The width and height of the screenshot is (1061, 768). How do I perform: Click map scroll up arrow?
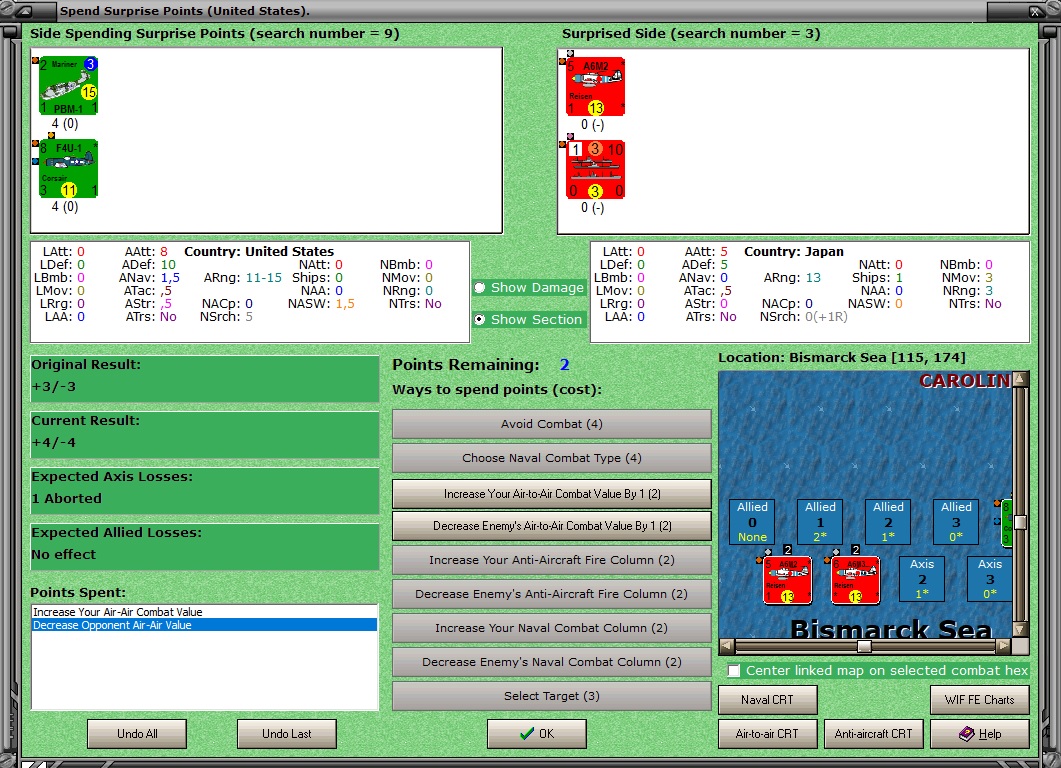[1020, 379]
